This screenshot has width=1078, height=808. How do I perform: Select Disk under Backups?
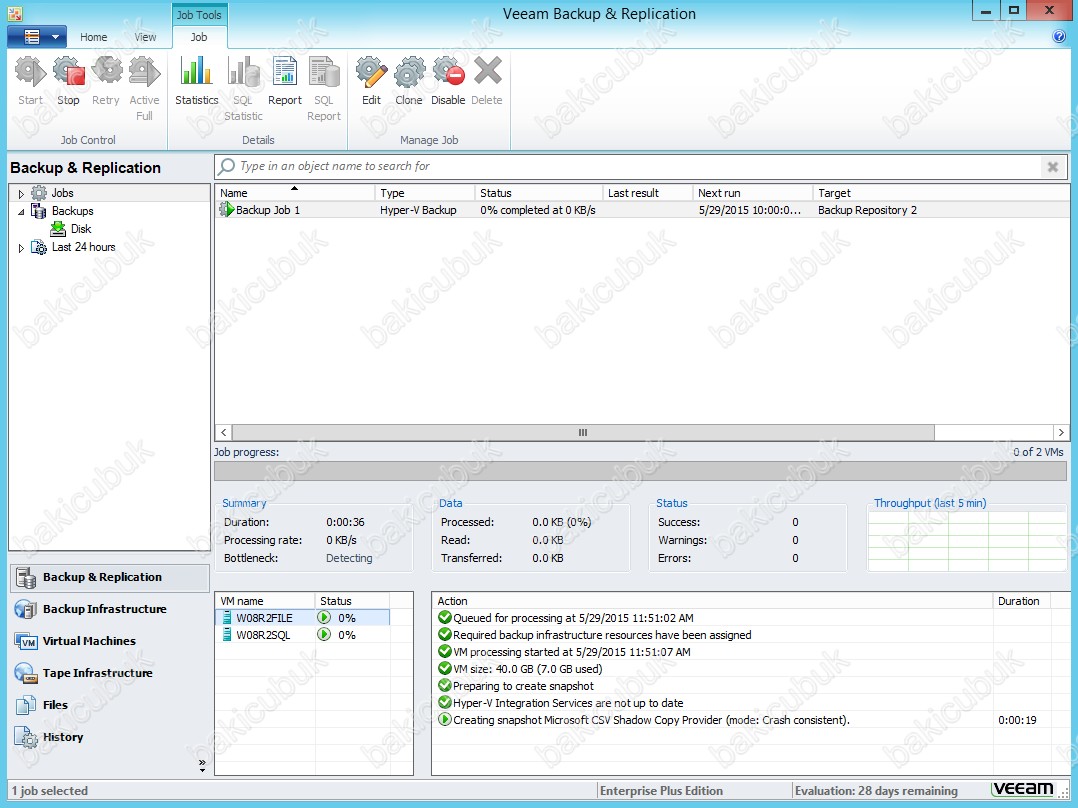81,229
